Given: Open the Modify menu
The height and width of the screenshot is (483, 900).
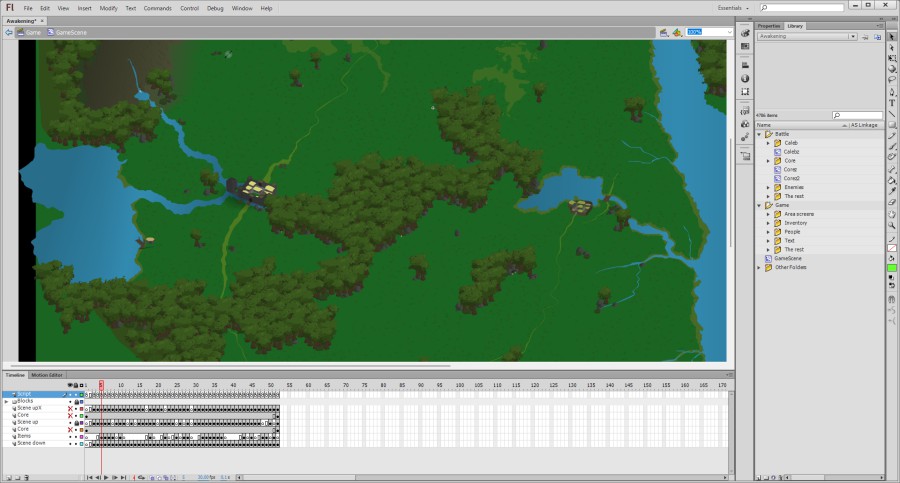Looking at the screenshot, I should pyautogui.click(x=108, y=8).
